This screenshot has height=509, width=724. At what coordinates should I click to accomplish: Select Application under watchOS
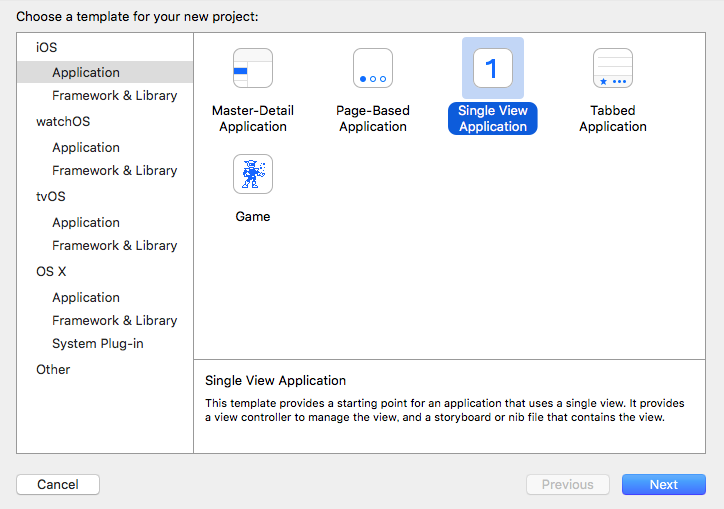[86, 147]
